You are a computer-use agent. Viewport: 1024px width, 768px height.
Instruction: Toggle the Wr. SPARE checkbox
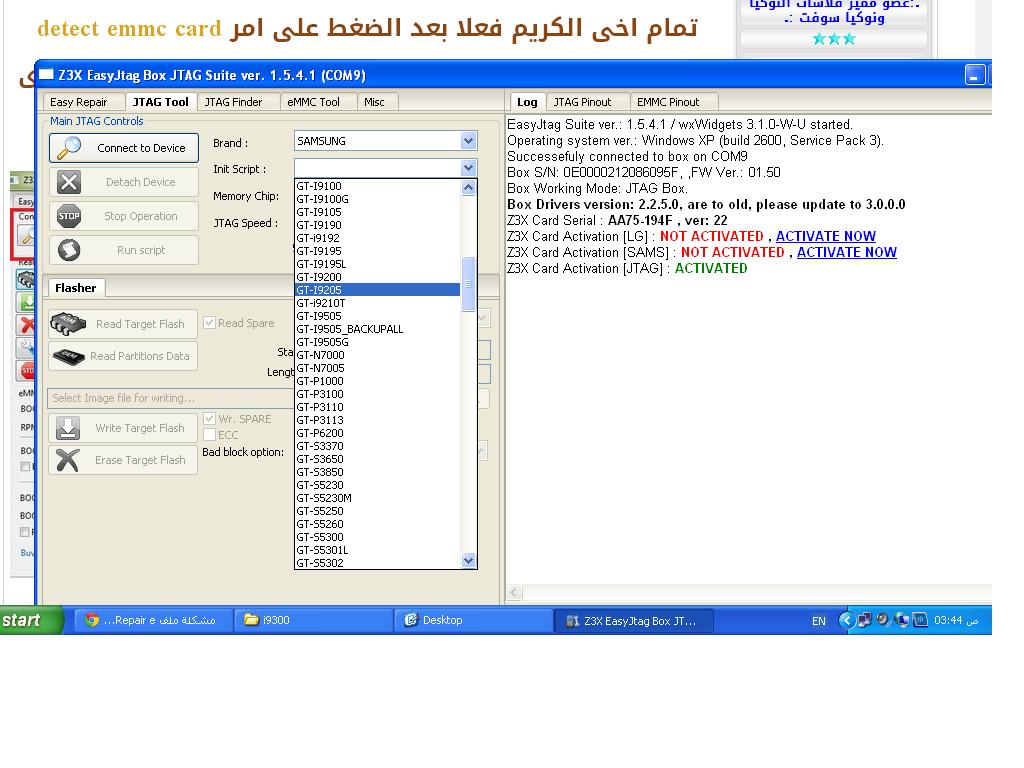pyautogui.click(x=210, y=419)
